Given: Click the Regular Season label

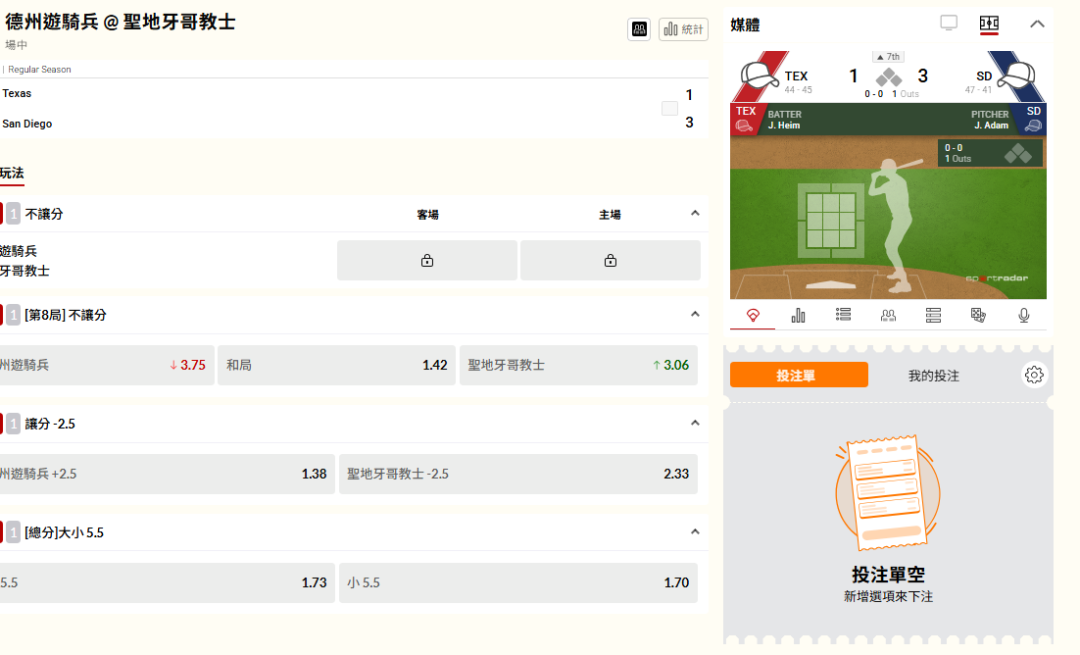Looking at the screenshot, I should pos(39,70).
